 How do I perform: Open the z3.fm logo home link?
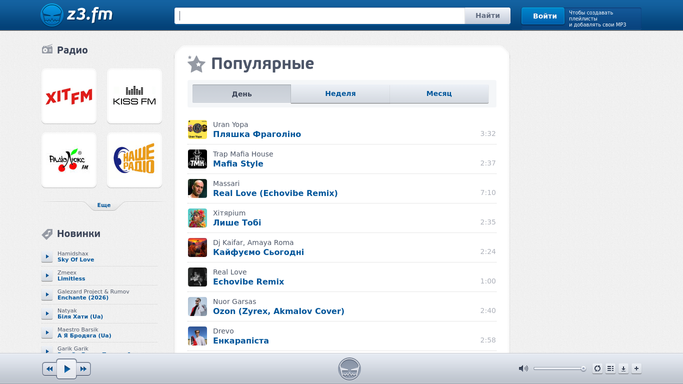(x=77, y=15)
